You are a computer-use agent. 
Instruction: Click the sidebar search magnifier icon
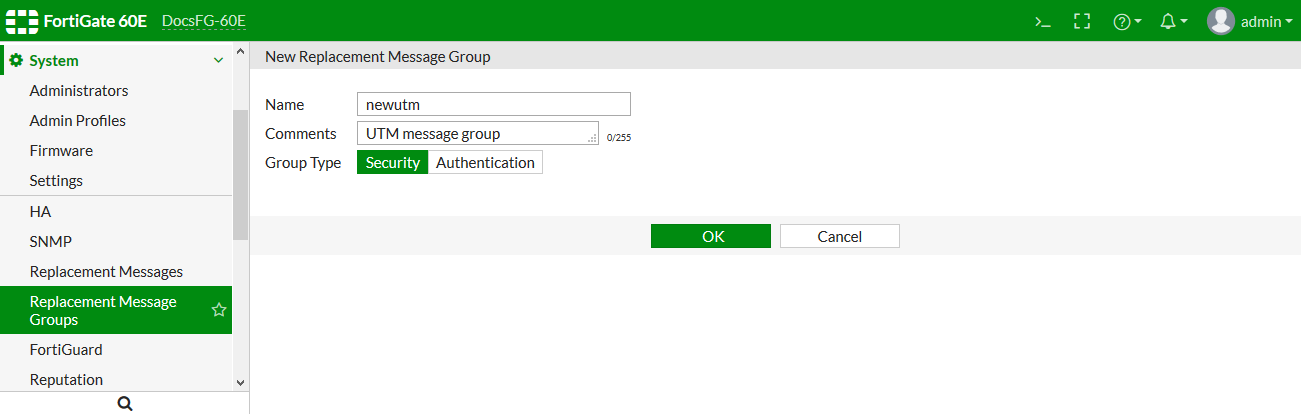(125, 404)
